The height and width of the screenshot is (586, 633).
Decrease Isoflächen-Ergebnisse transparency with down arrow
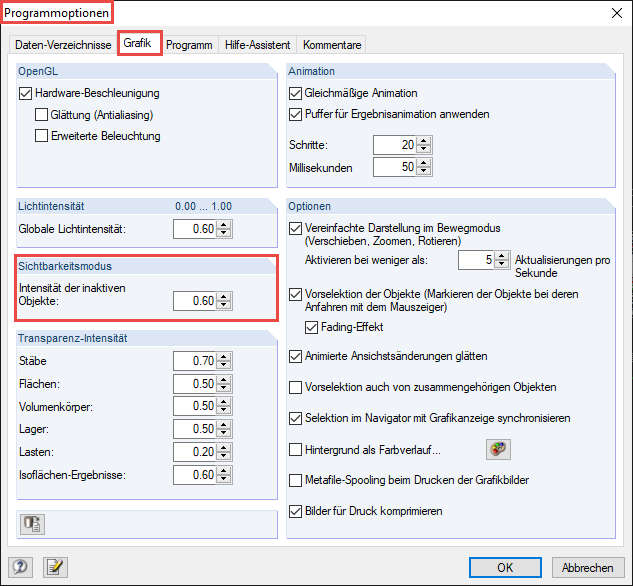(x=223, y=479)
